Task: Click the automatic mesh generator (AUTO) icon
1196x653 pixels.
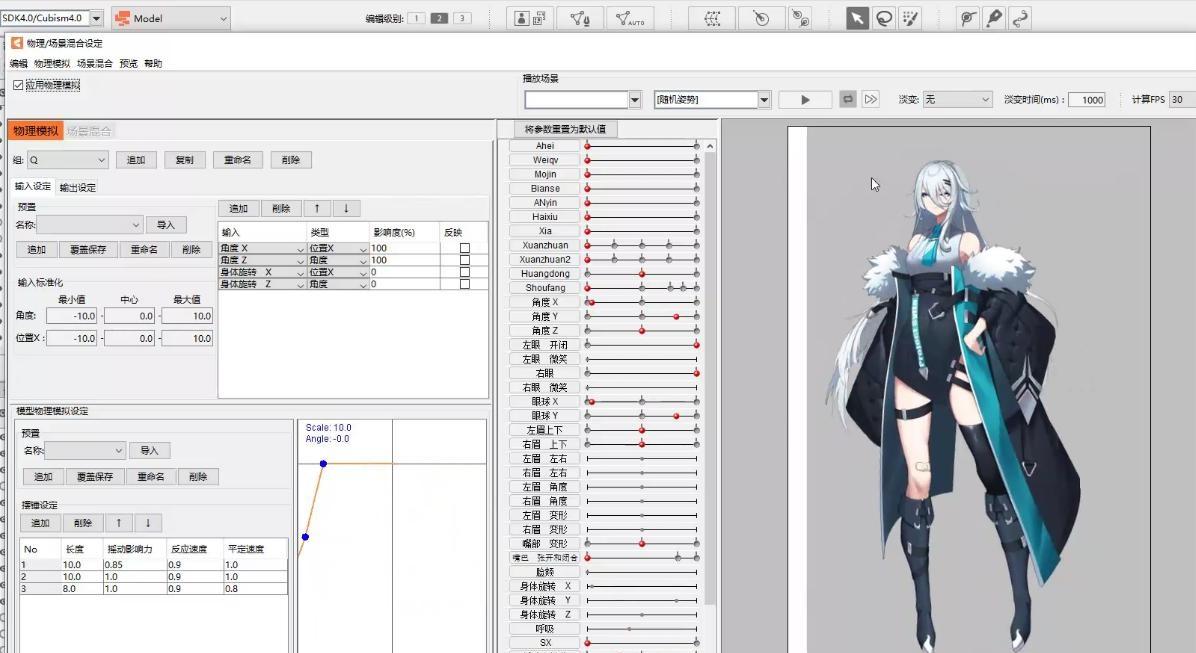Action: coord(630,18)
